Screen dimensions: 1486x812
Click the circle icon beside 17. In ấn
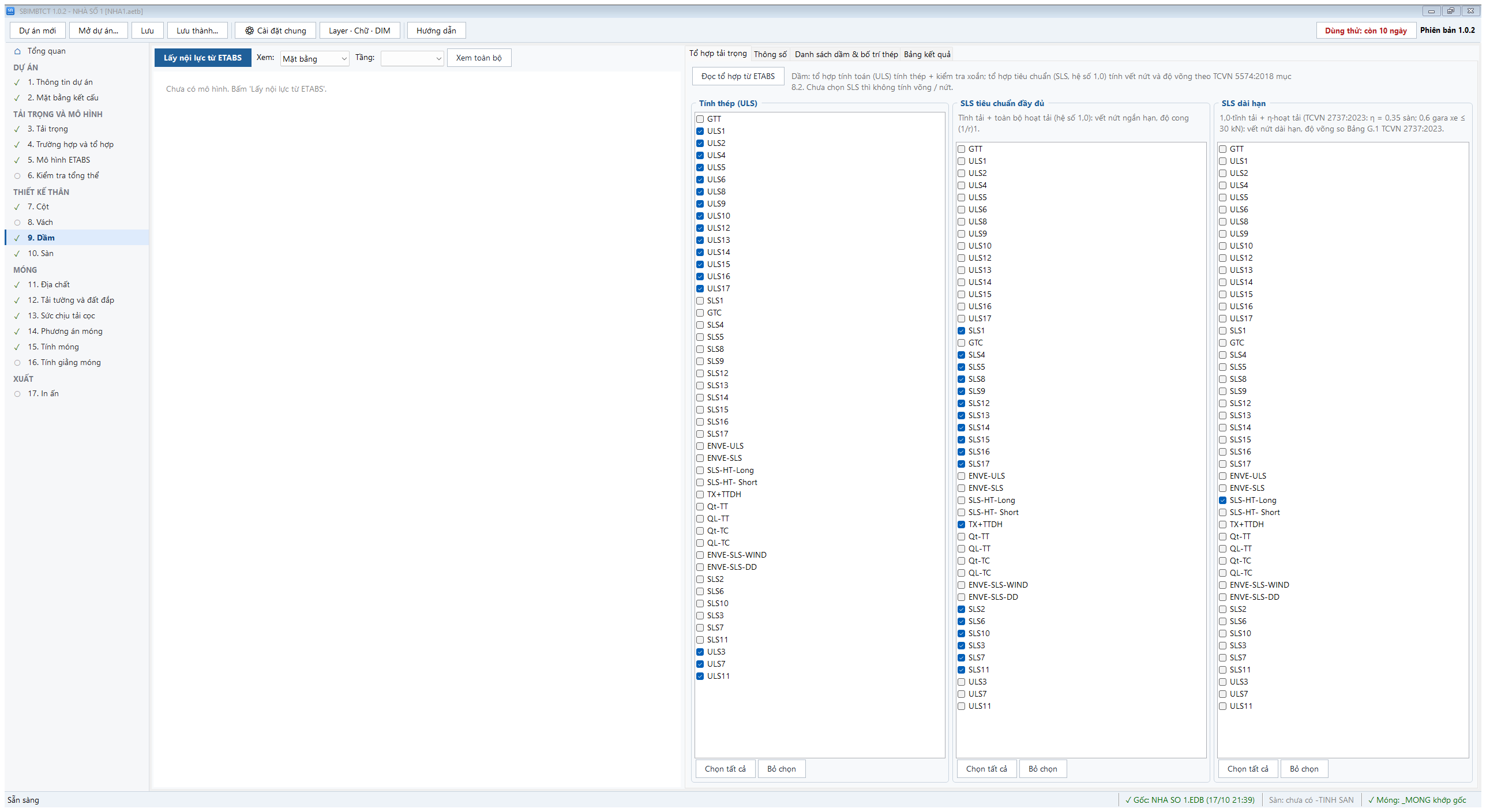[17, 394]
